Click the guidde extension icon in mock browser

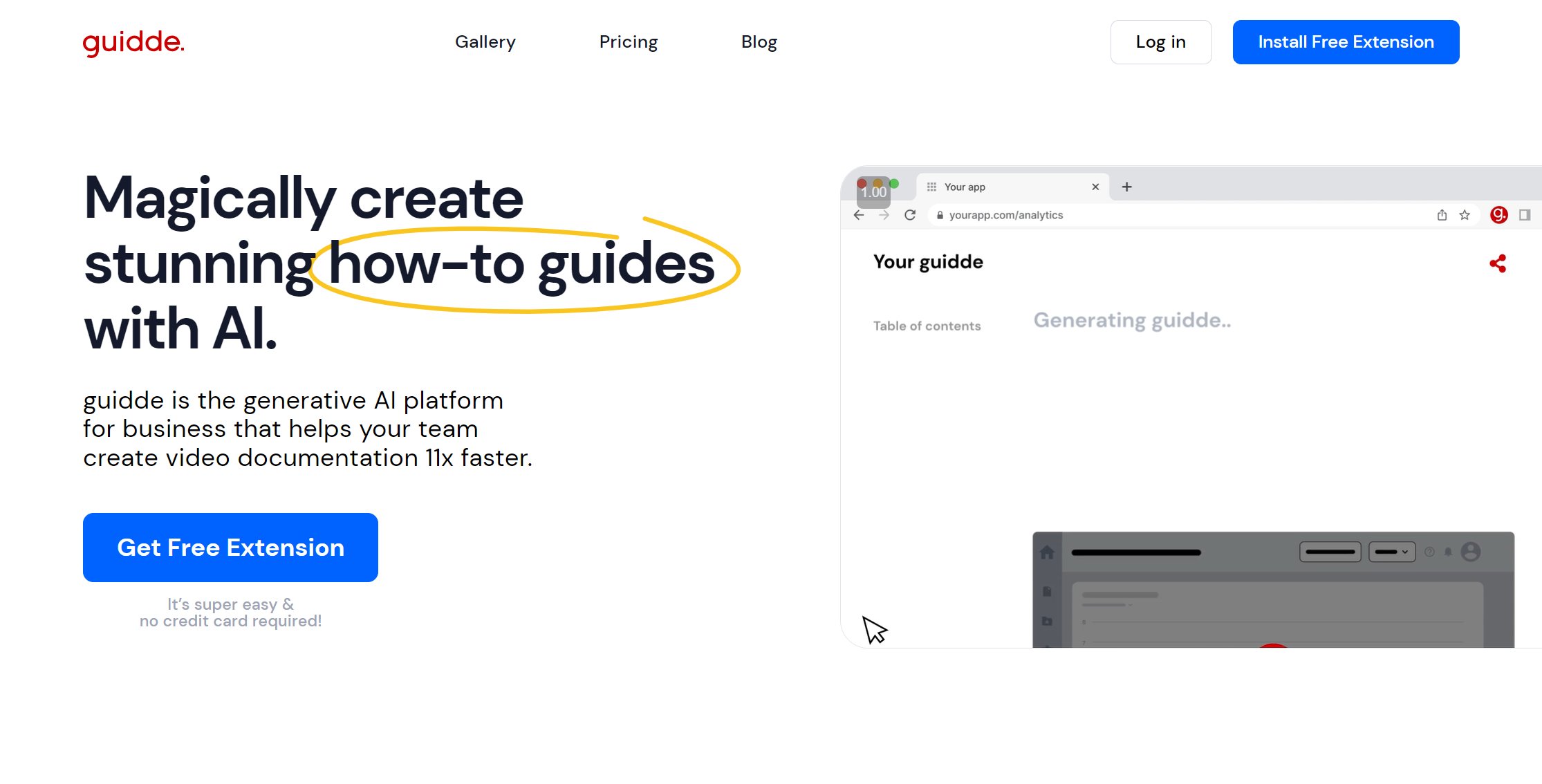(x=1498, y=215)
